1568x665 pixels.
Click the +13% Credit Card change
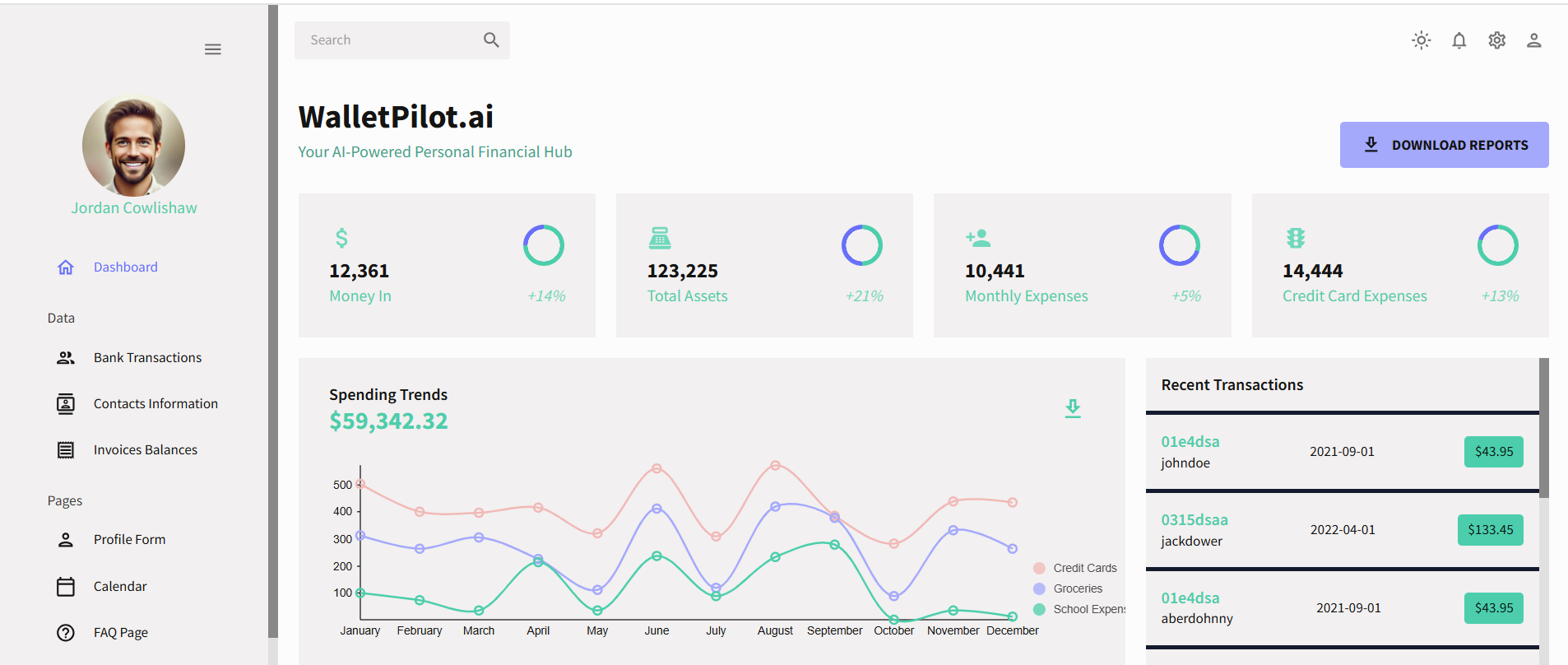click(1501, 296)
